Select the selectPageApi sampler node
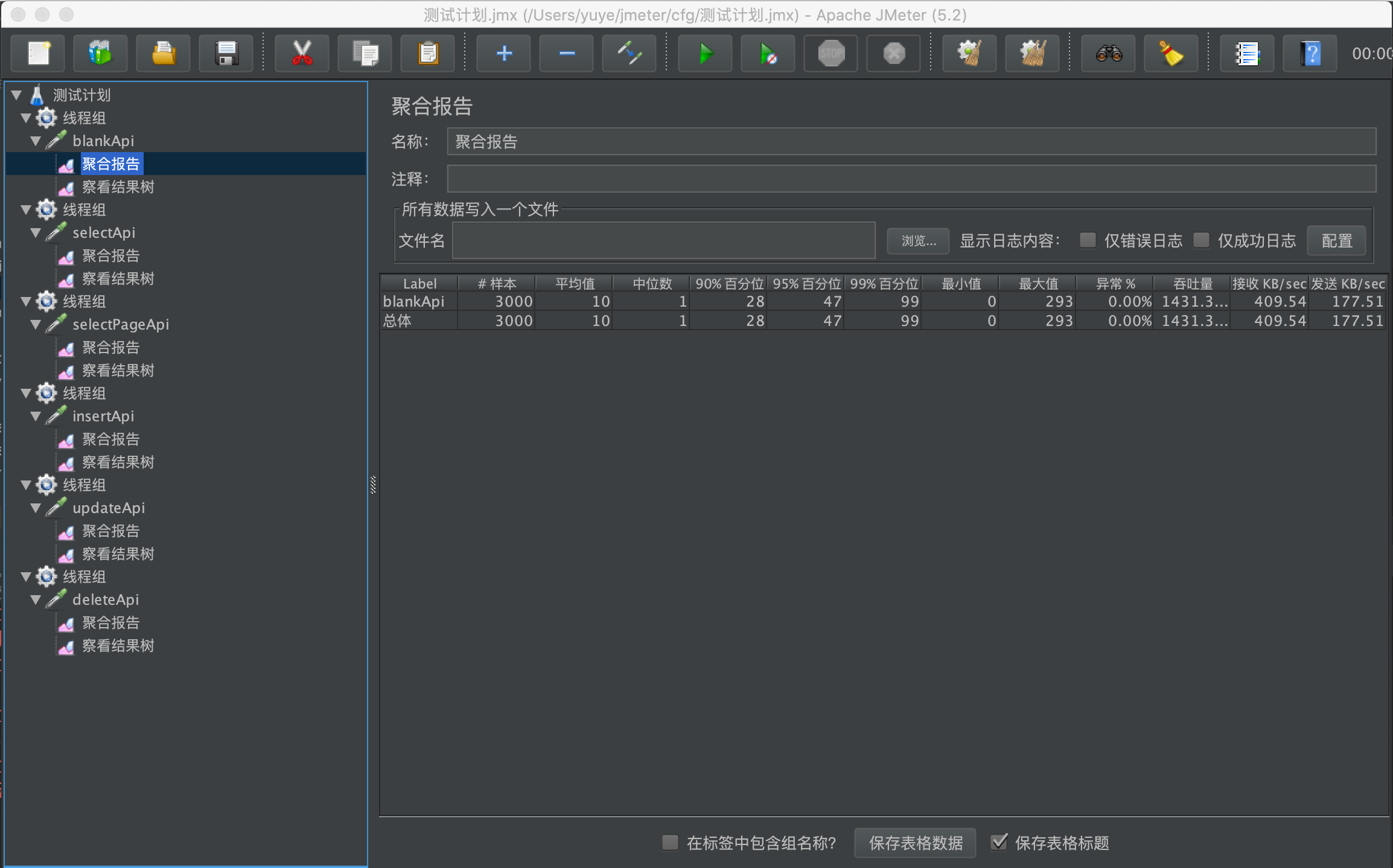The image size is (1393, 868). [121, 324]
